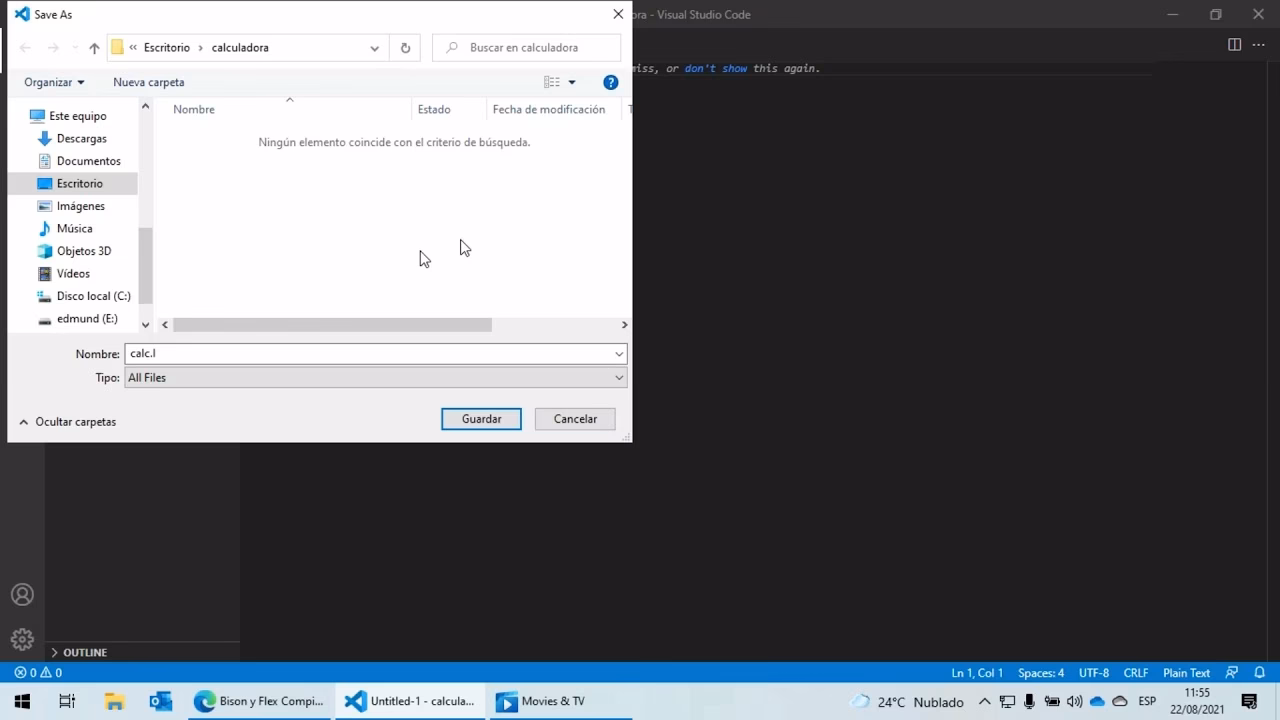Select Documentos in navigation pane
The image size is (1280, 720).
pyautogui.click(x=88, y=161)
